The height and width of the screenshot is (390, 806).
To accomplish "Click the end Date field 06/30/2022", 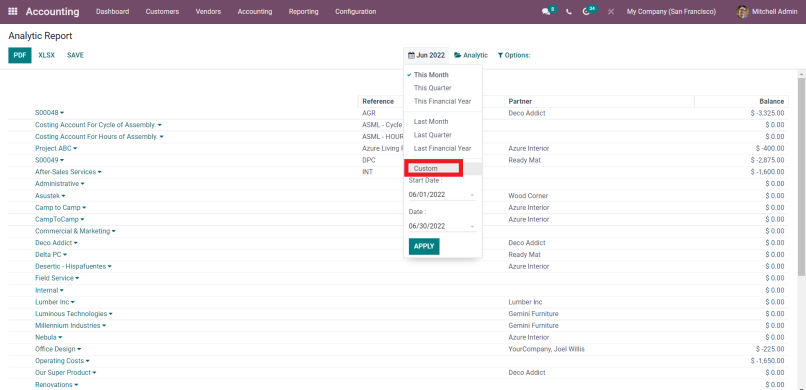I will pos(442,226).
